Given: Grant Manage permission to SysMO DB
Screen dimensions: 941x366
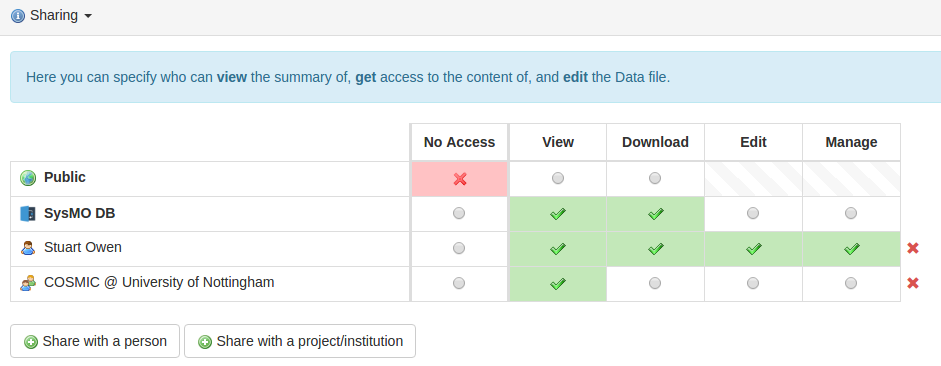Looking at the screenshot, I should 850,213.
